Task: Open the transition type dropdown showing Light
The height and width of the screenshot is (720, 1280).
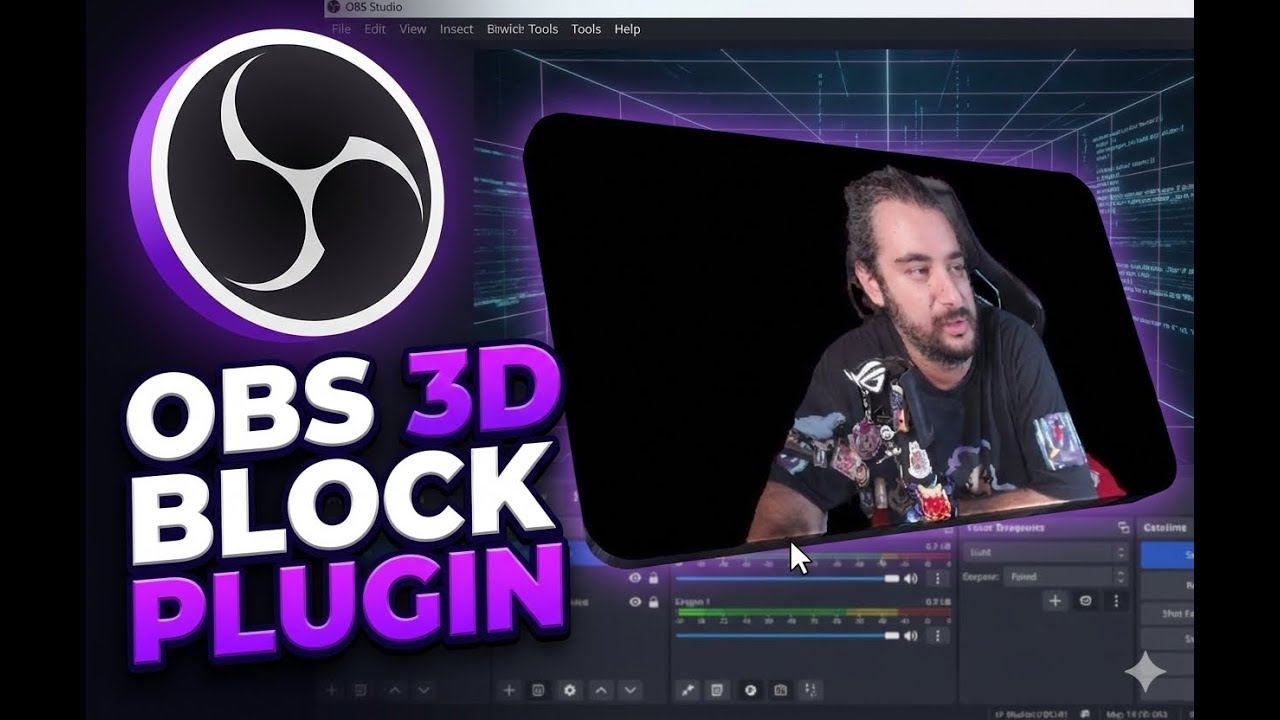Action: [1044, 552]
